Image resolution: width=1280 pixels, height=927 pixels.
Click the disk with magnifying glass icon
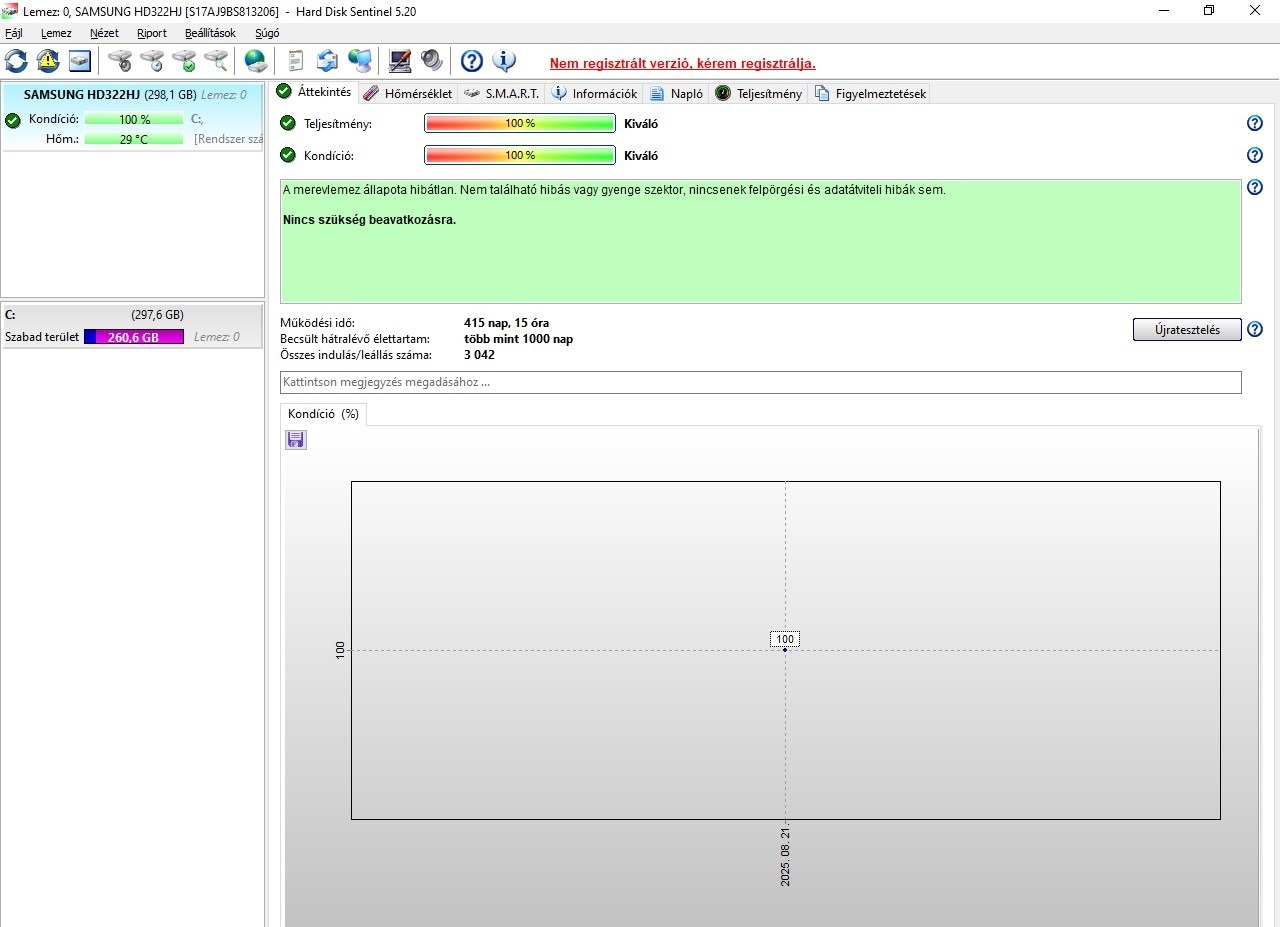(x=216, y=61)
